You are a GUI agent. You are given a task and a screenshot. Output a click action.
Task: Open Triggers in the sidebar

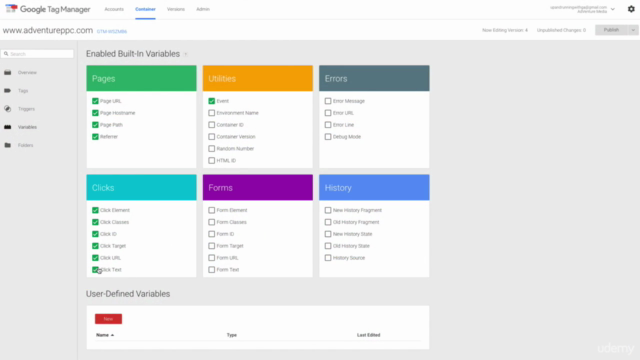pos(26,109)
